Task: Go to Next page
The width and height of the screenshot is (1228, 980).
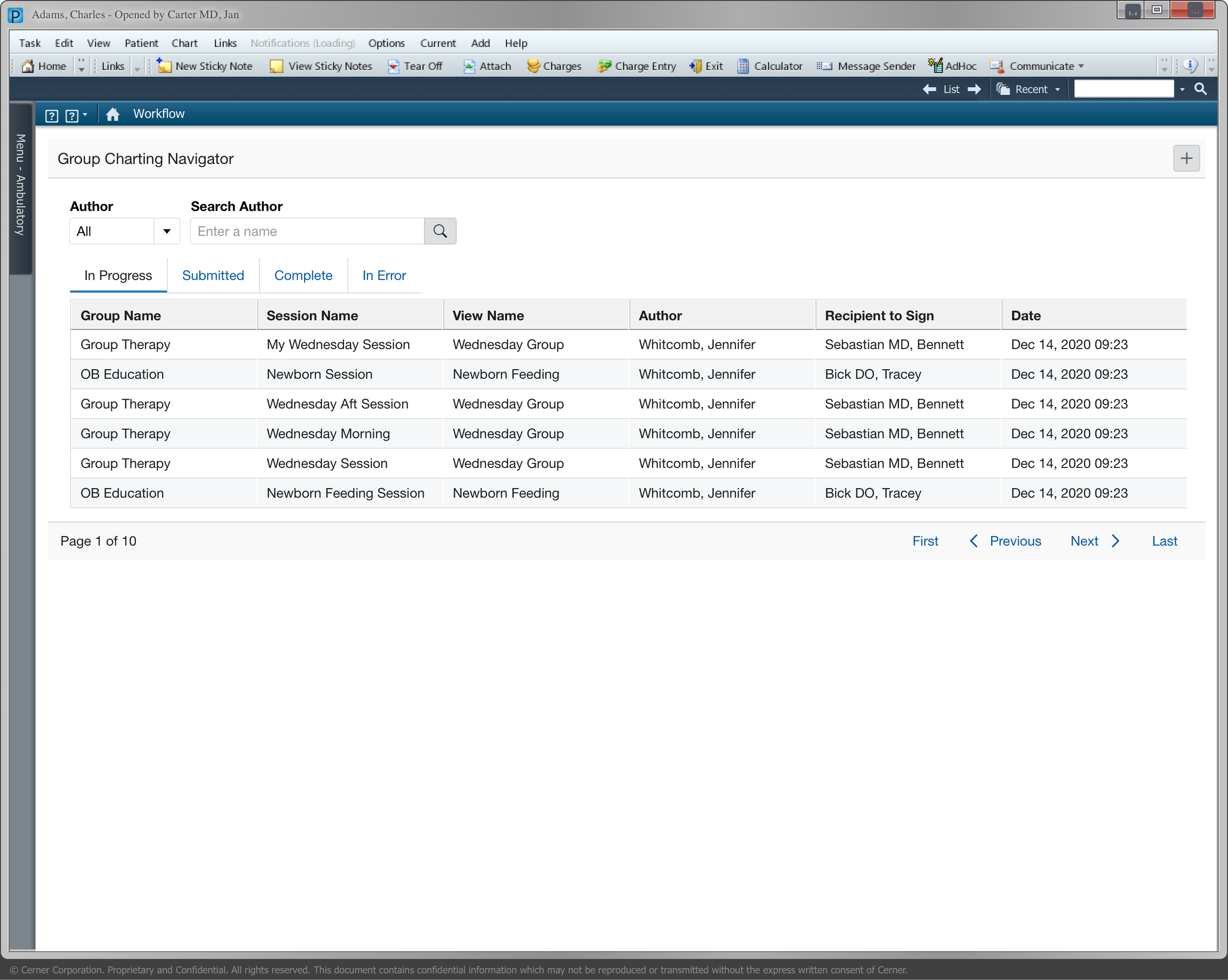Action: (x=1084, y=541)
